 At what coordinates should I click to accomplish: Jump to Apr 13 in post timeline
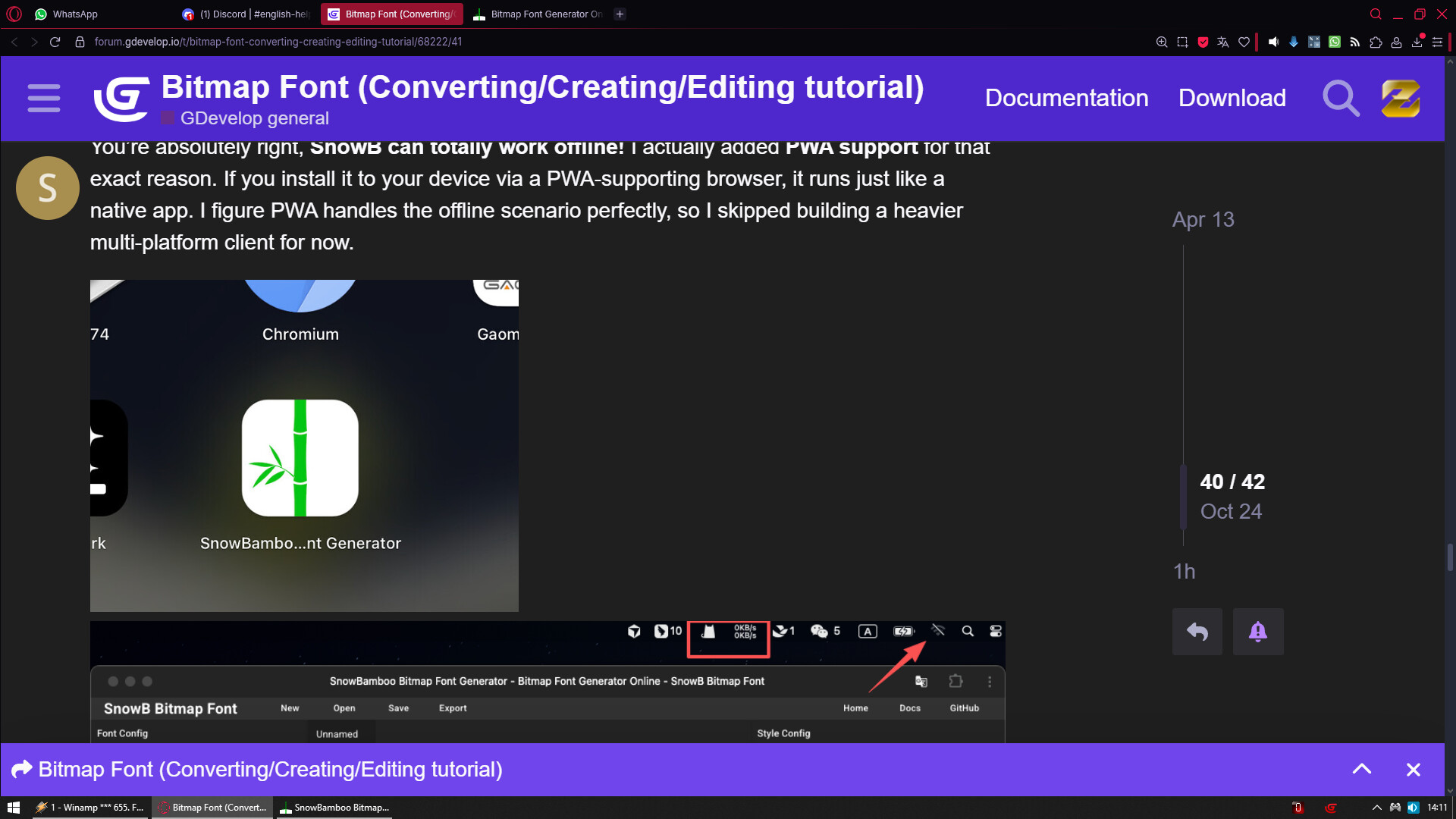pyautogui.click(x=1203, y=219)
